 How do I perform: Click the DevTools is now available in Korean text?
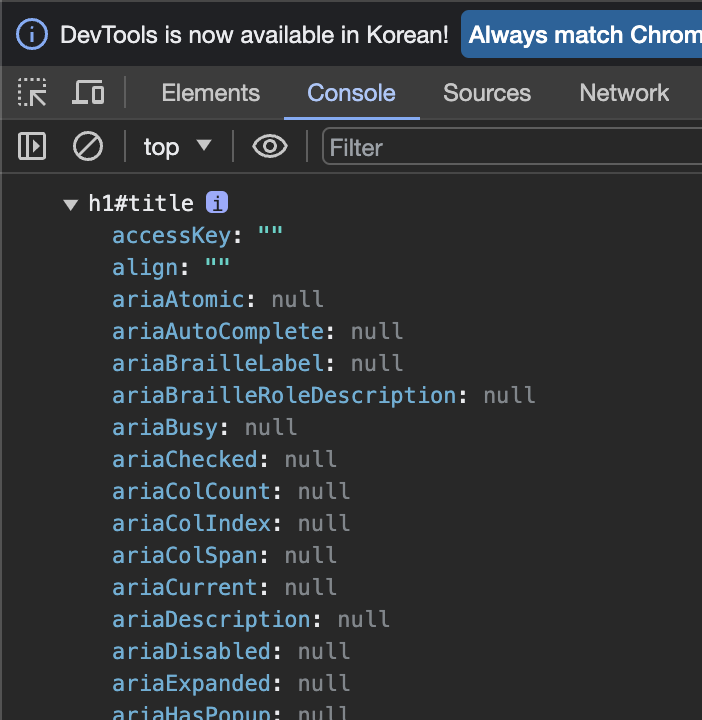tap(254, 35)
